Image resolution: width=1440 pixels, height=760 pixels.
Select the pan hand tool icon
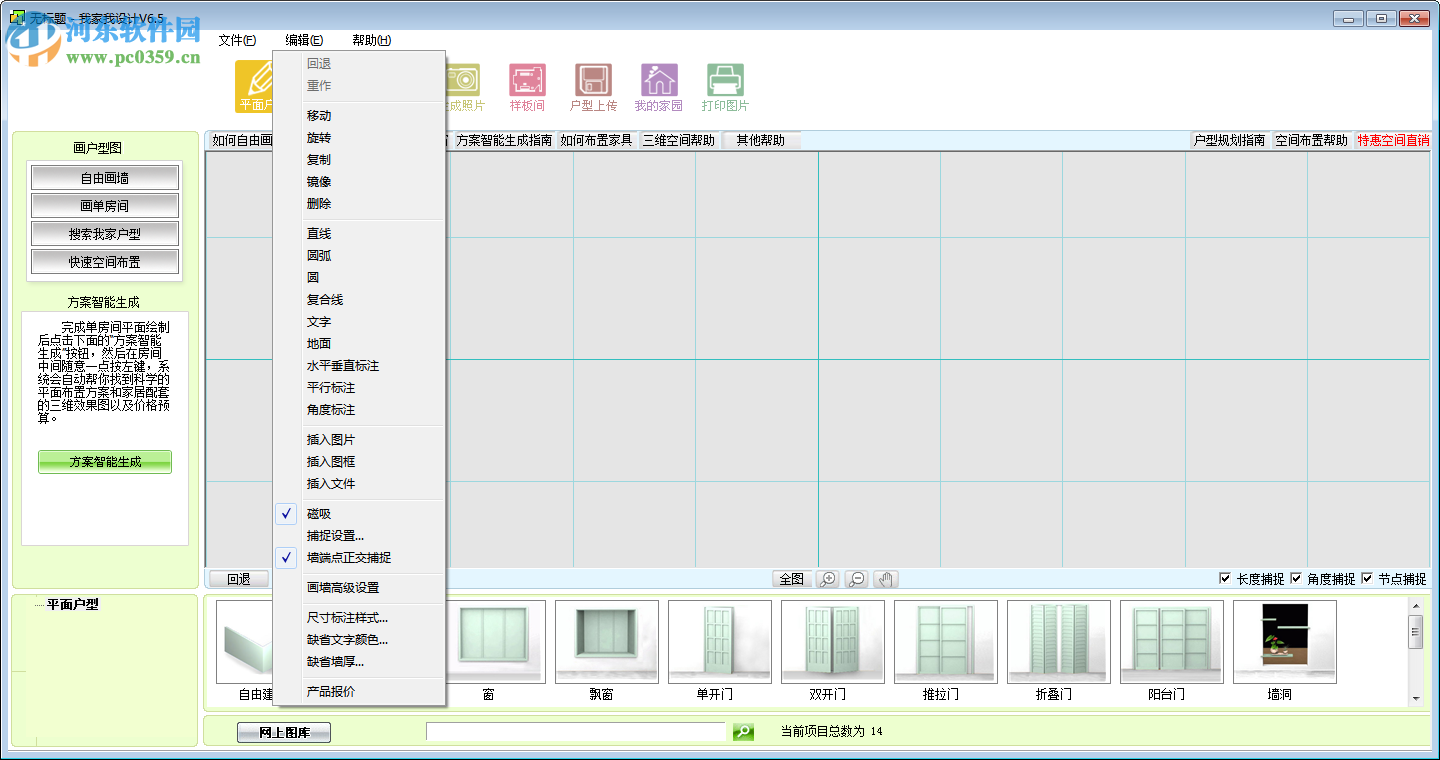tap(886, 579)
